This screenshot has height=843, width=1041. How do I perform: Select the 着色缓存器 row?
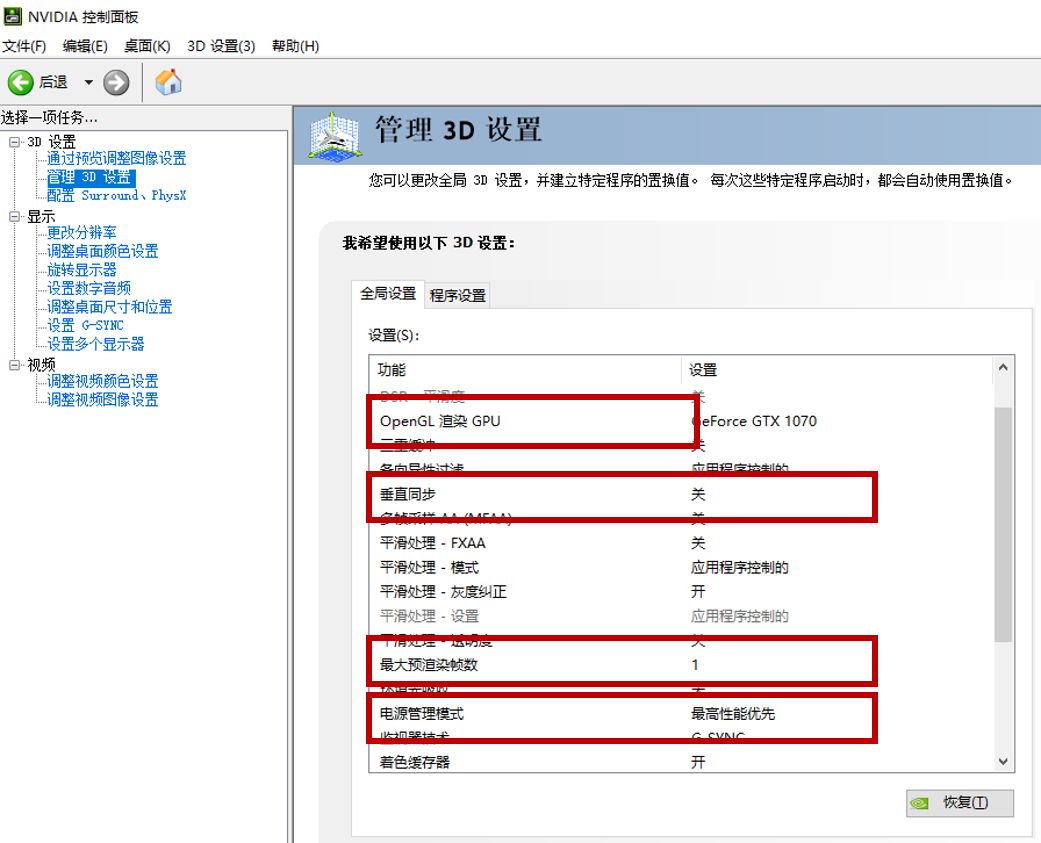click(x=681, y=762)
